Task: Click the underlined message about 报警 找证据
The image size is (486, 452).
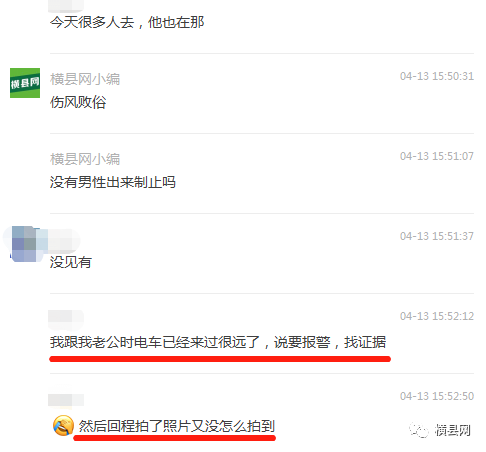Action: click(218, 342)
